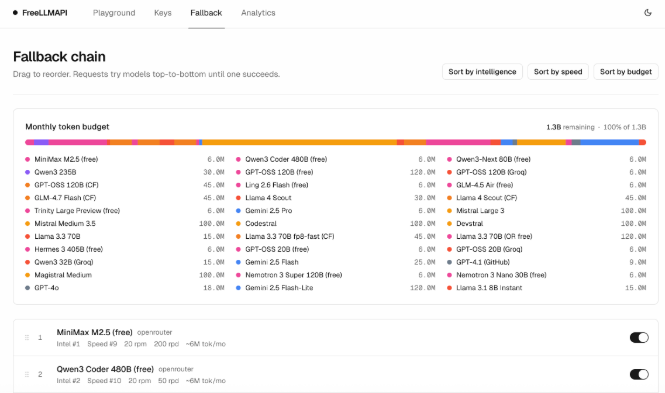Select the GPT-4.1 (GitHub) legend entry
This screenshot has width=665, height=393.
point(547,262)
